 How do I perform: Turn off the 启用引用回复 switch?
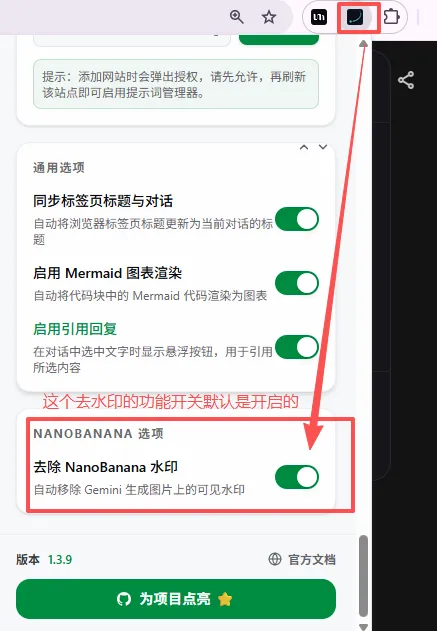[297, 347]
